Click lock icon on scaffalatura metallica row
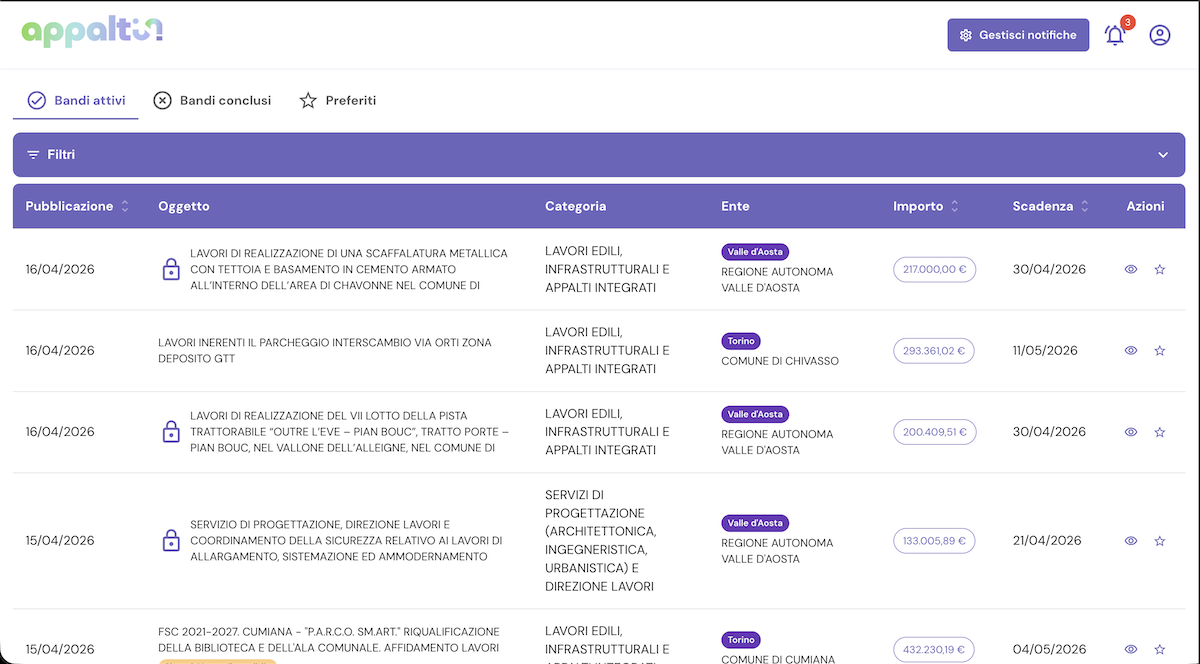1200x664 pixels. tap(171, 269)
